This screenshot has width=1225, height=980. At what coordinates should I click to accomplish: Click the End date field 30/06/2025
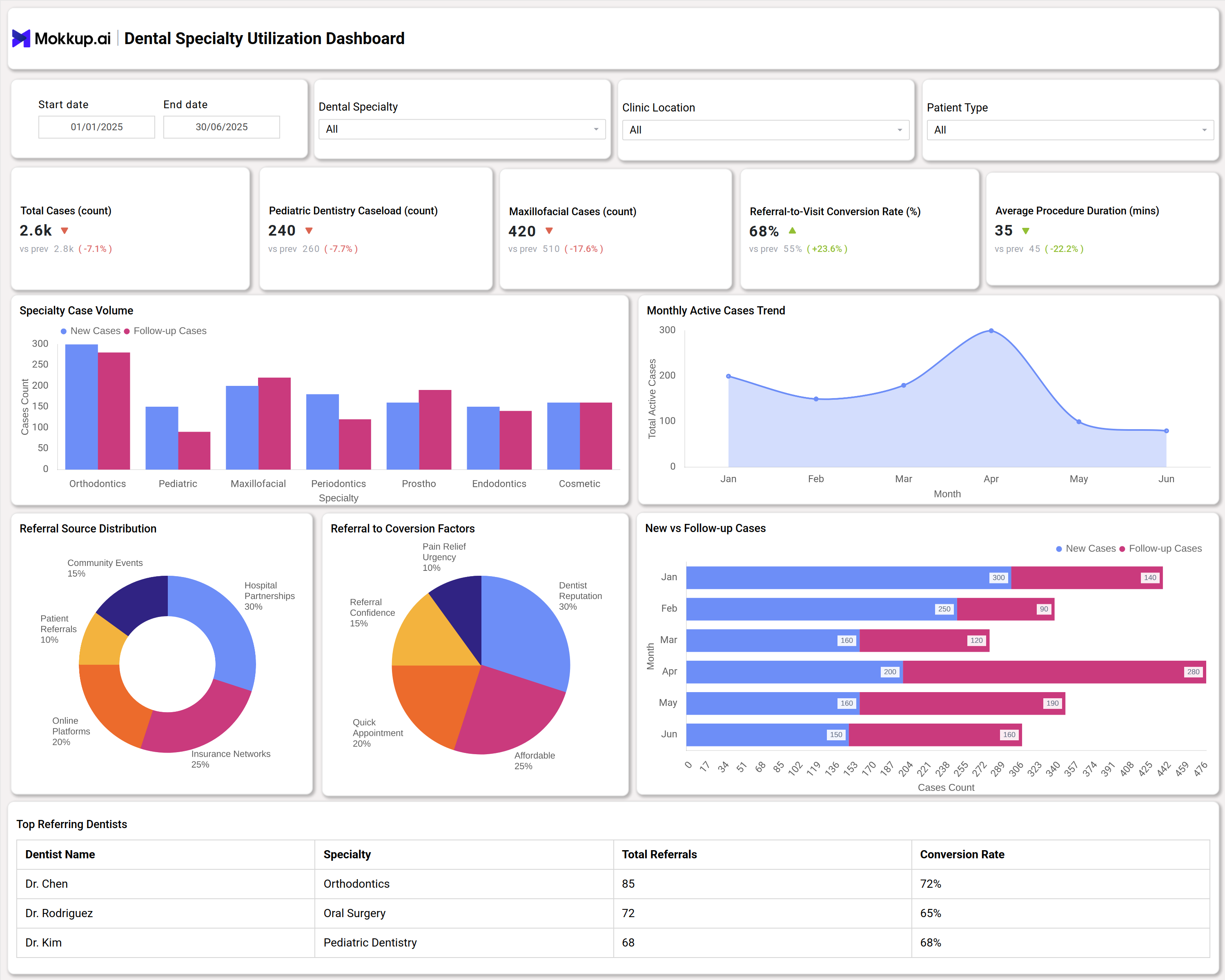(x=222, y=127)
